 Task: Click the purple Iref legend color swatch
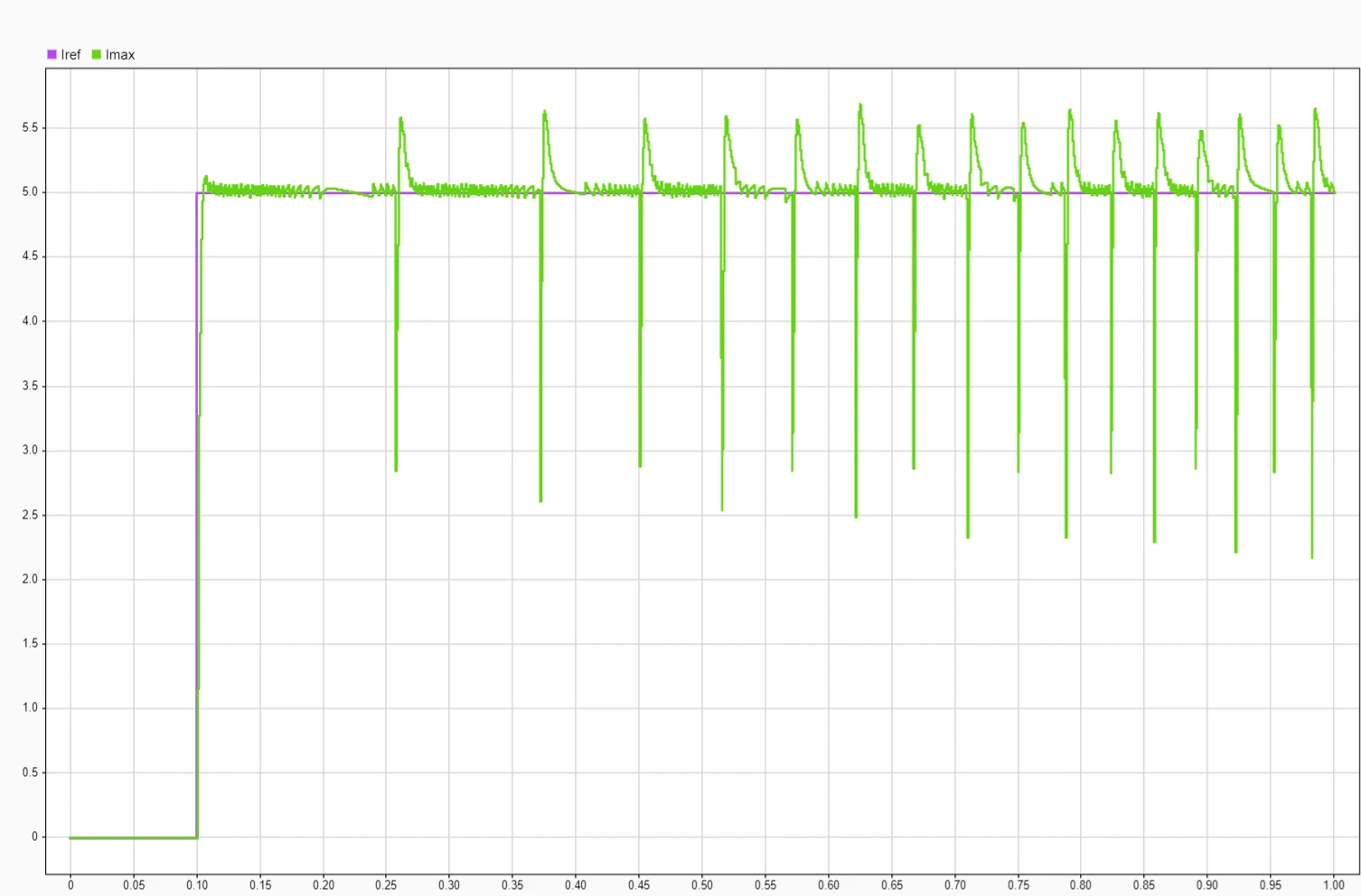[x=52, y=54]
